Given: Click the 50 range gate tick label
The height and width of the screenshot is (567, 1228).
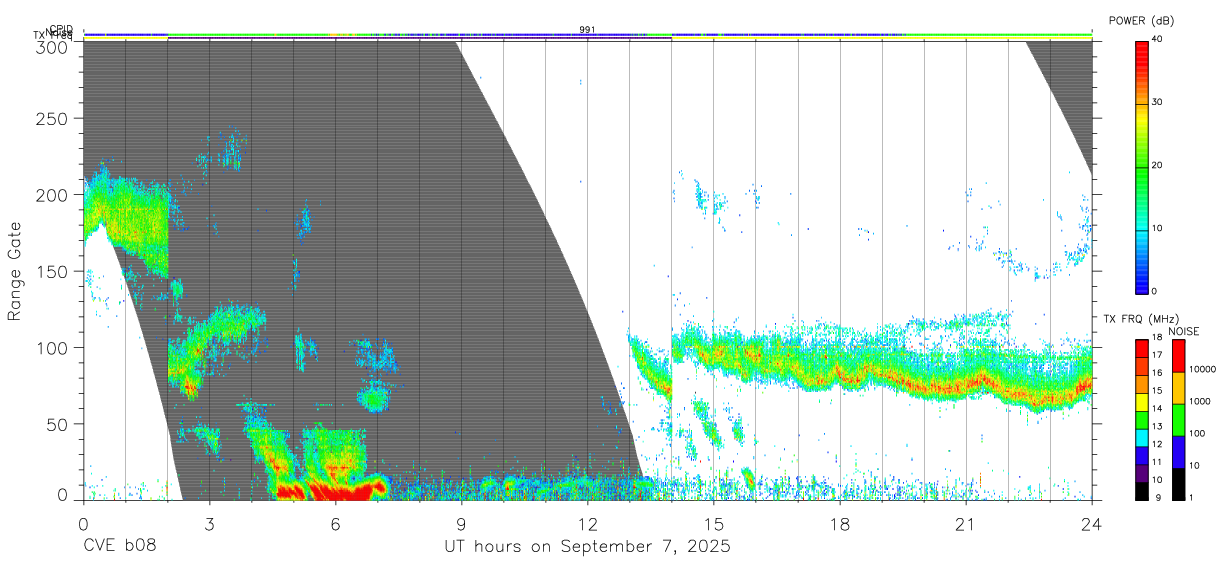Looking at the screenshot, I should click(58, 424).
